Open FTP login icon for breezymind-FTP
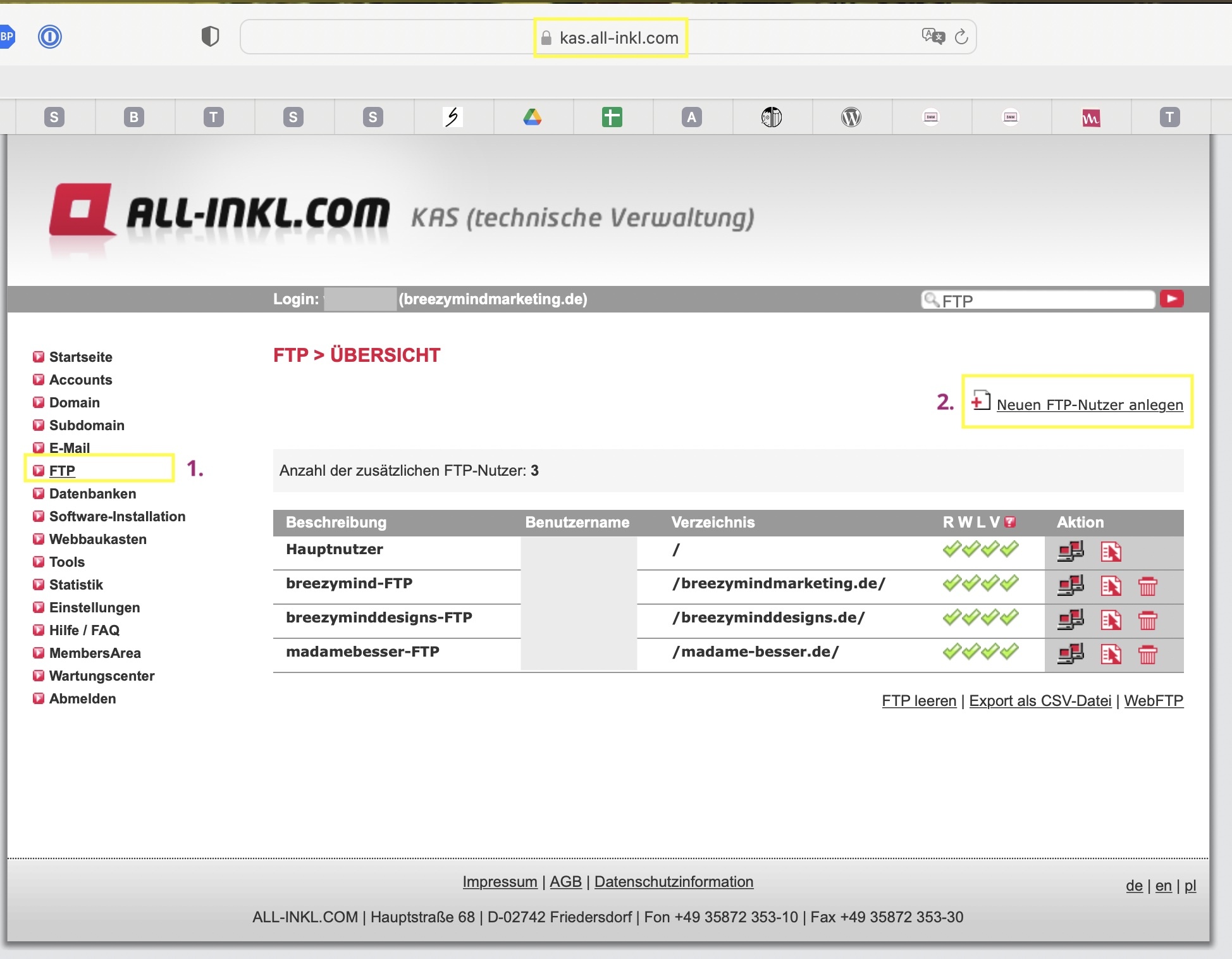Image resolution: width=1232 pixels, height=959 pixels. pyautogui.click(x=1071, y=585)
